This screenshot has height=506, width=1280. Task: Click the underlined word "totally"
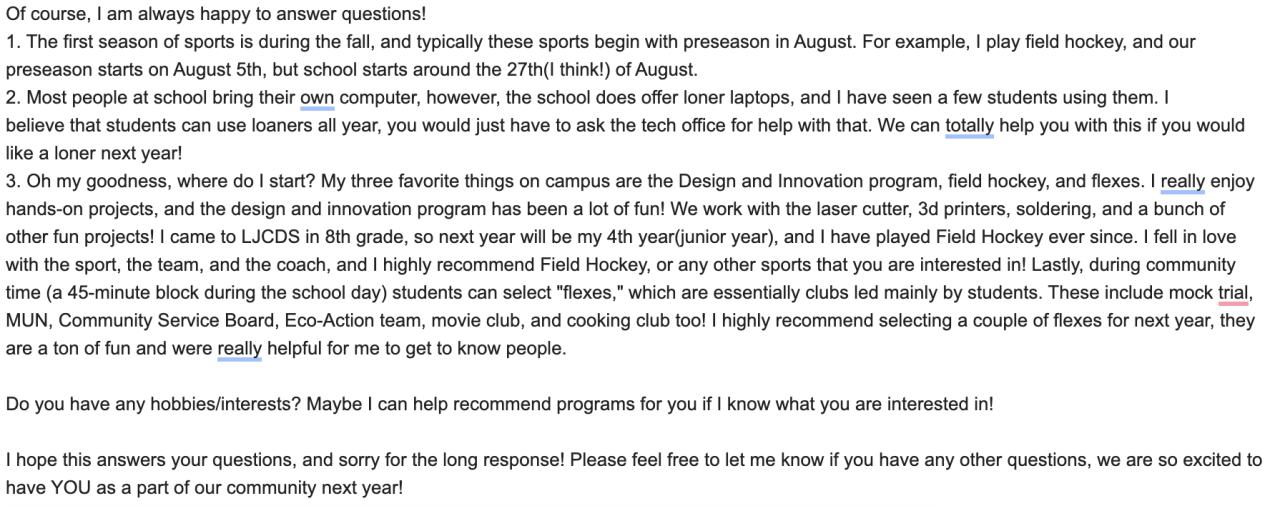click(968, 126)
